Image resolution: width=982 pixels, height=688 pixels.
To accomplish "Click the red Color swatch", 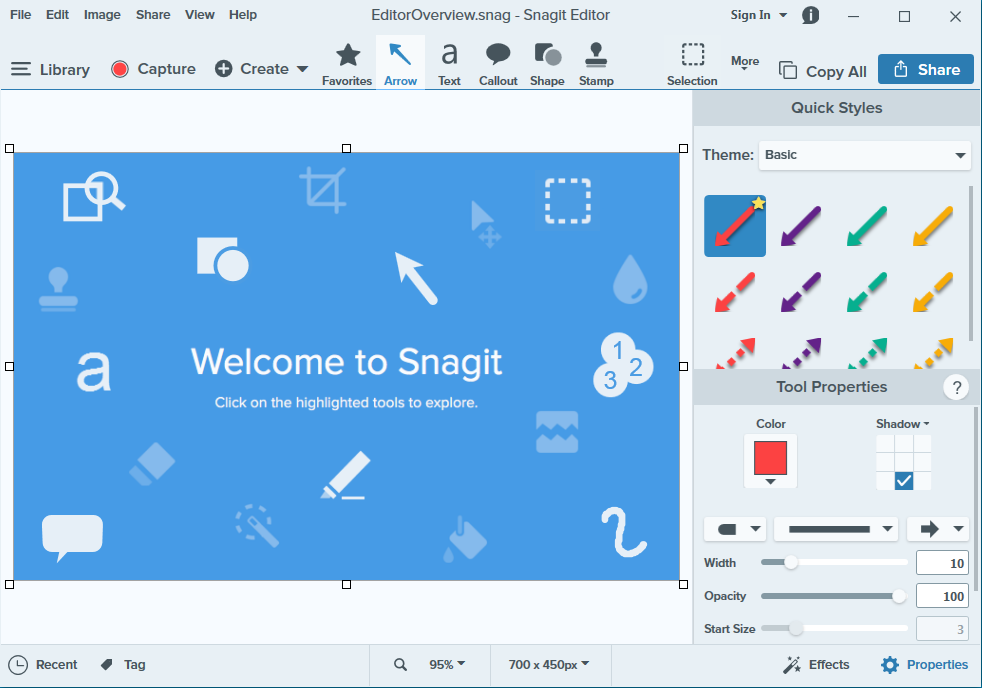I will click(770, 458).
